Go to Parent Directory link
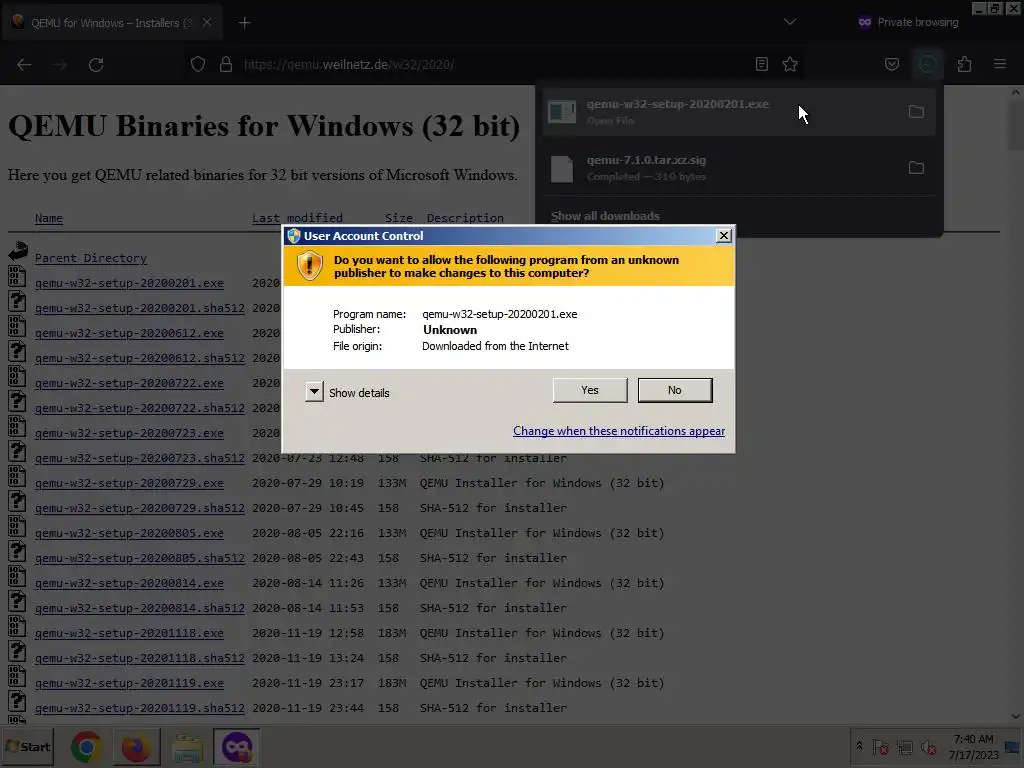Screen dimensions: 1024x768 coord(91,258)
